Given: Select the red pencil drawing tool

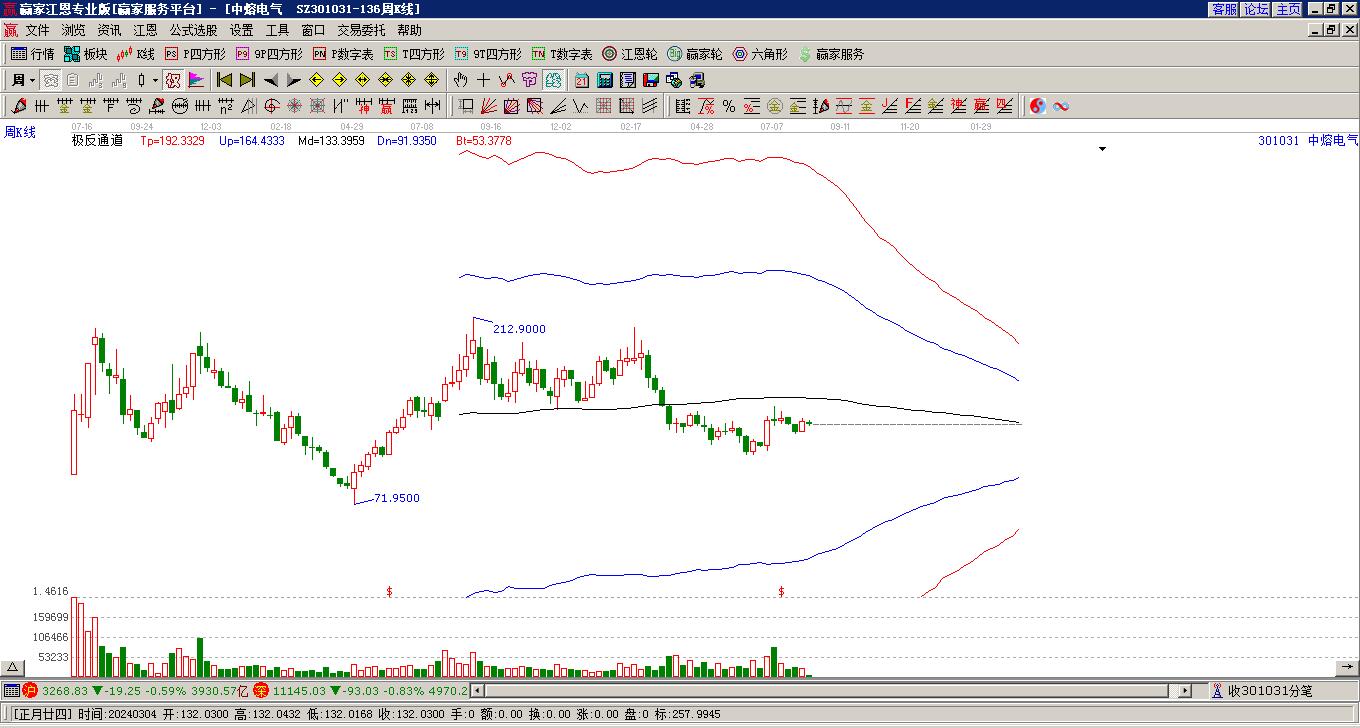Looking at the screenshot, I should pos(19,106).
